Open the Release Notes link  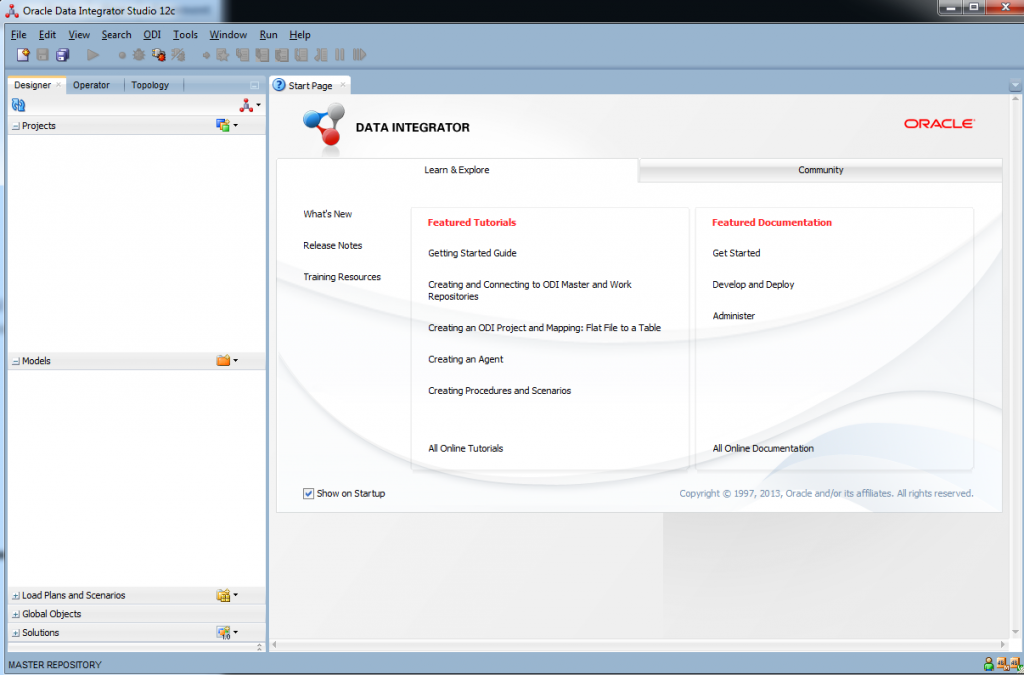(x=333, y=245)
